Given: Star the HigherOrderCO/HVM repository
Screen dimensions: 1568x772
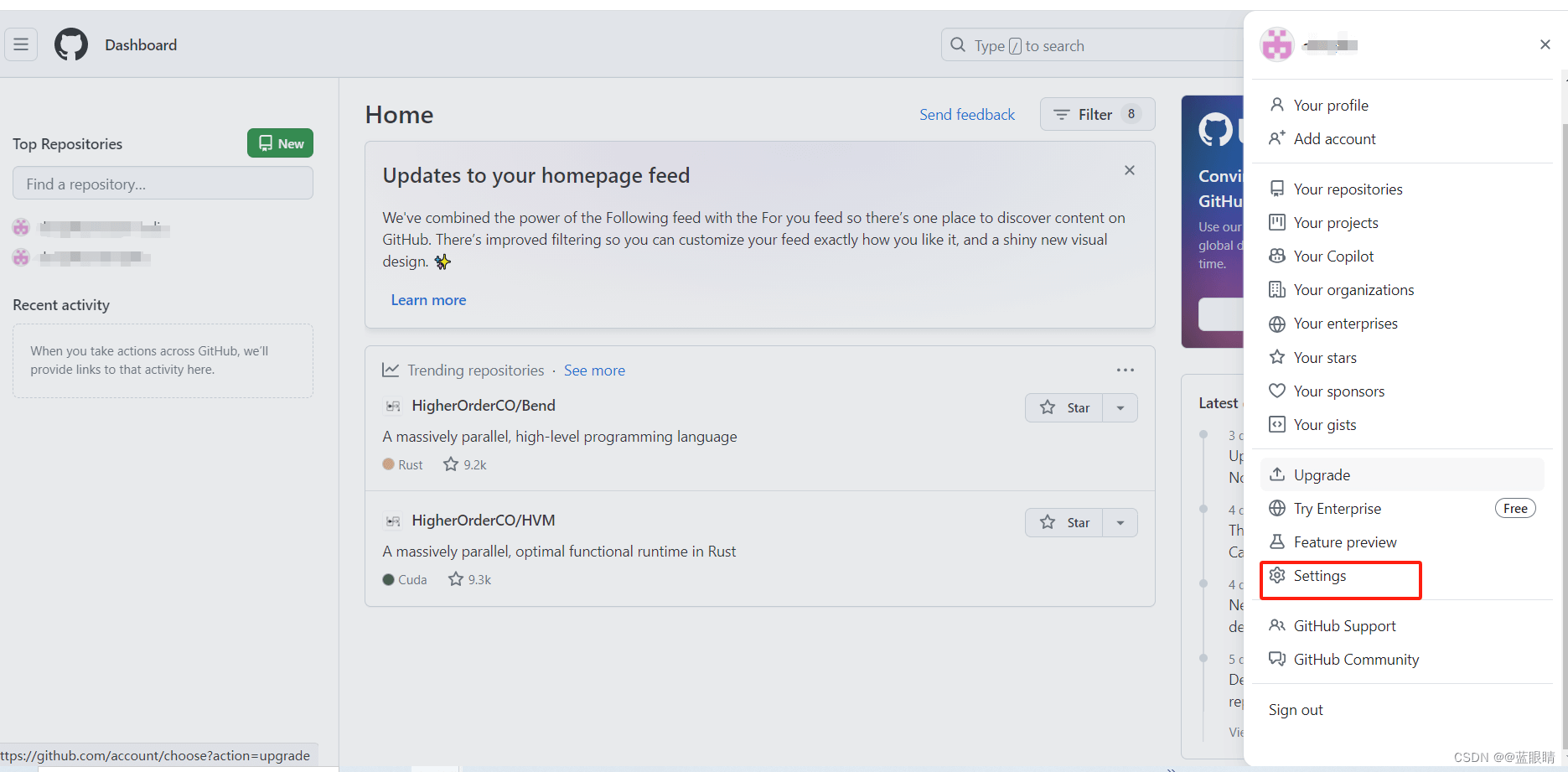Looking at the screenshot, I should coord(1064,522).
